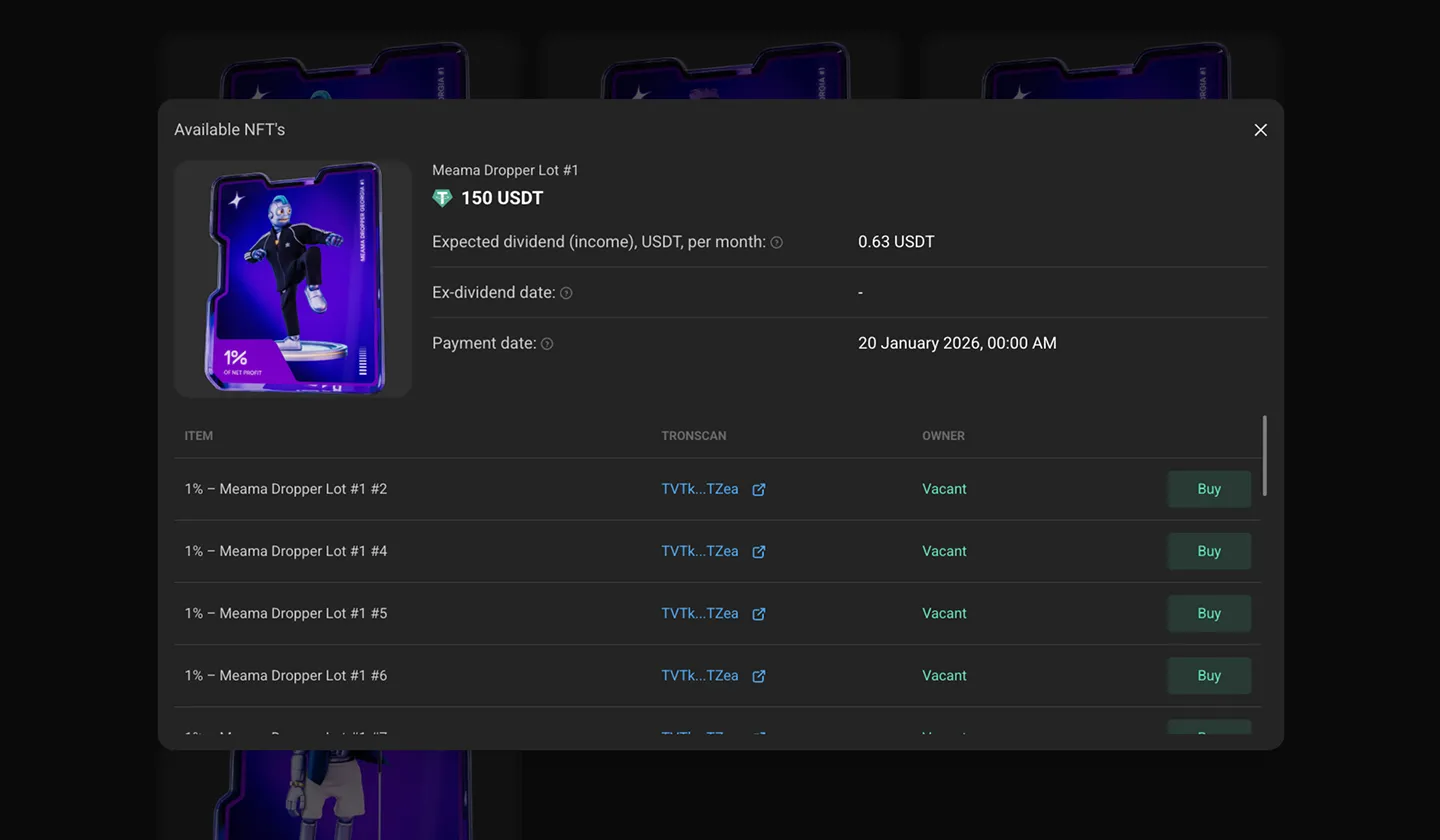The image size is (1440, 840).
Task: Open Tronscan external icon for Lot #1 #5
Action: click(759, 613)
